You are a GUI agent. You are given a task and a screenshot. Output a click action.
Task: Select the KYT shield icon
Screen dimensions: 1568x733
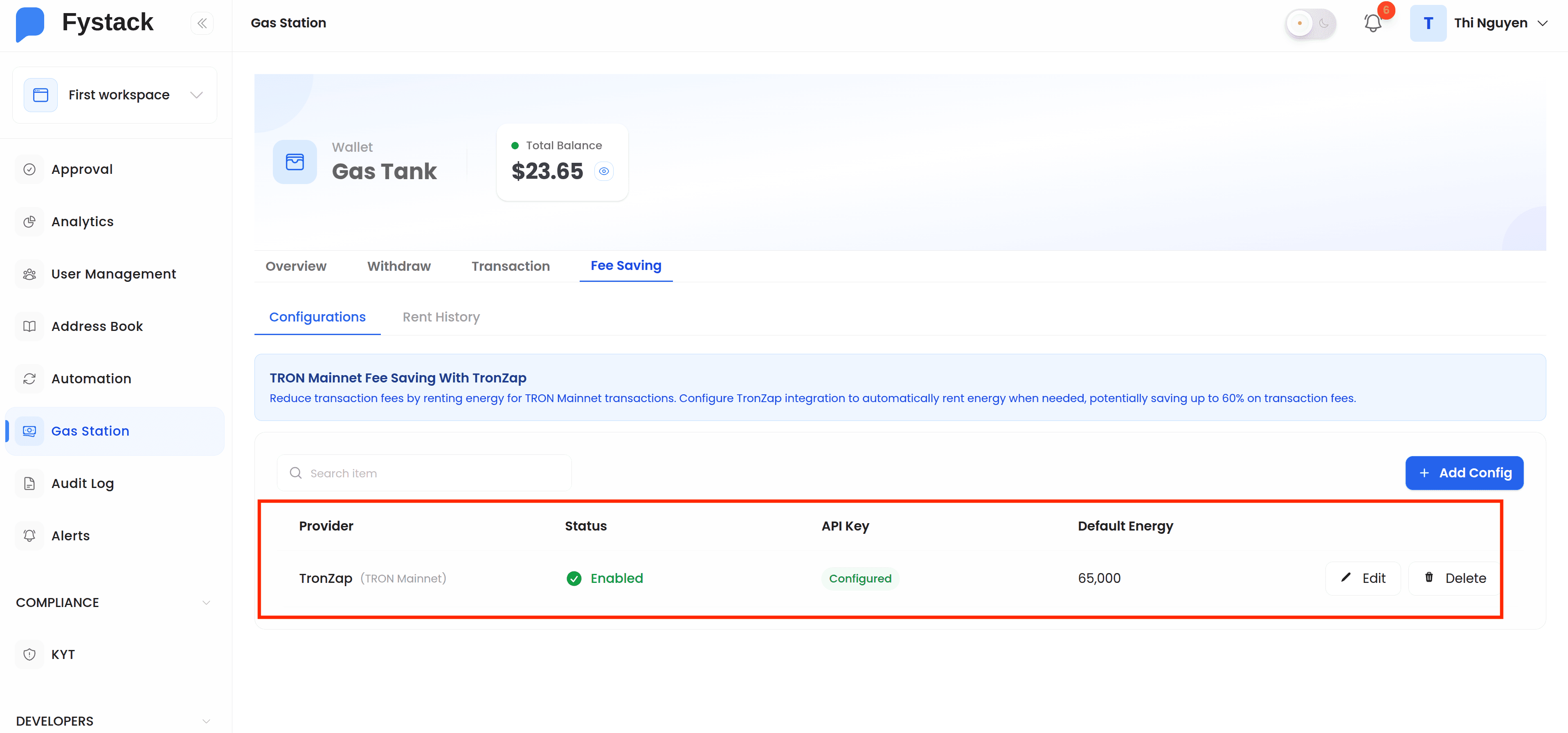pos(29,654)
